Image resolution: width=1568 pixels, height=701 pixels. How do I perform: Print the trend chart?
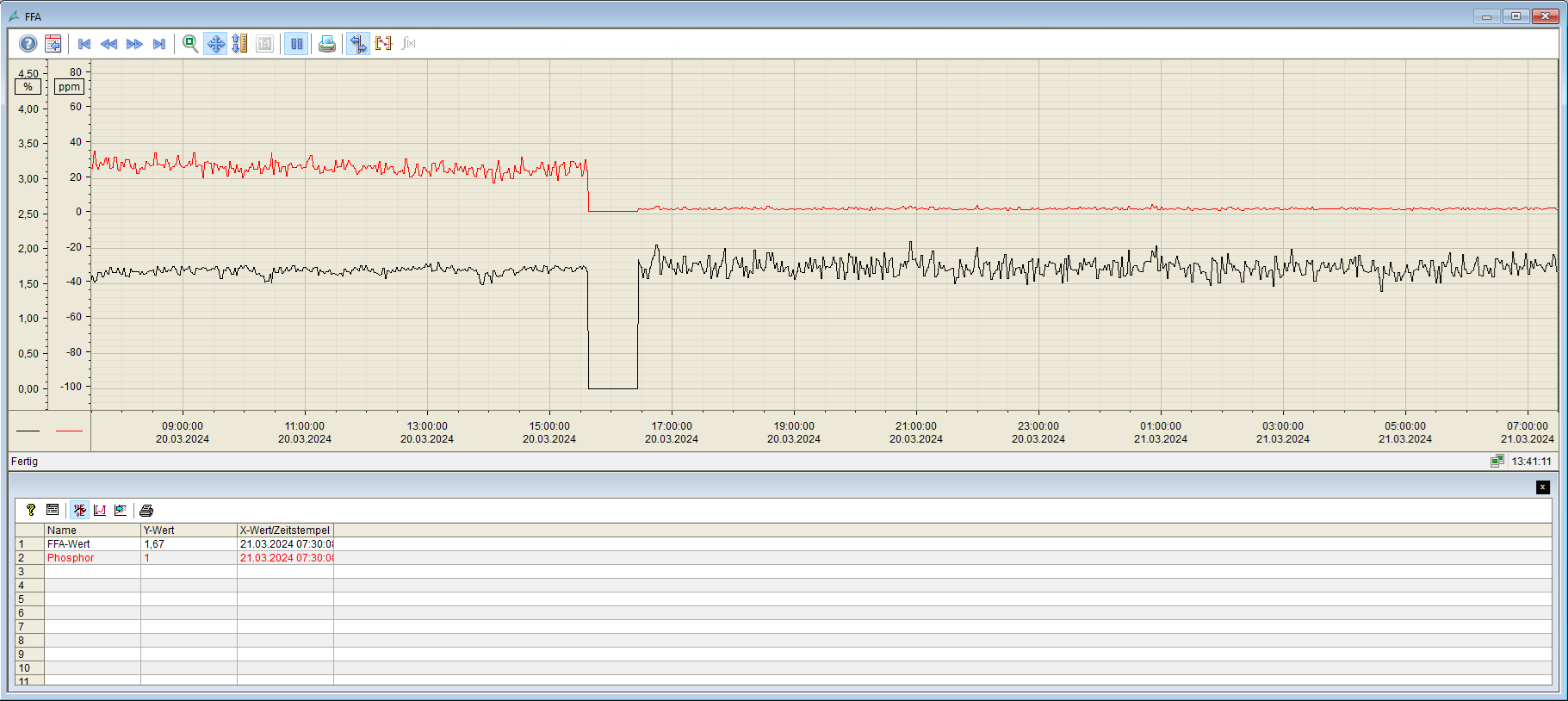point(327,43)
